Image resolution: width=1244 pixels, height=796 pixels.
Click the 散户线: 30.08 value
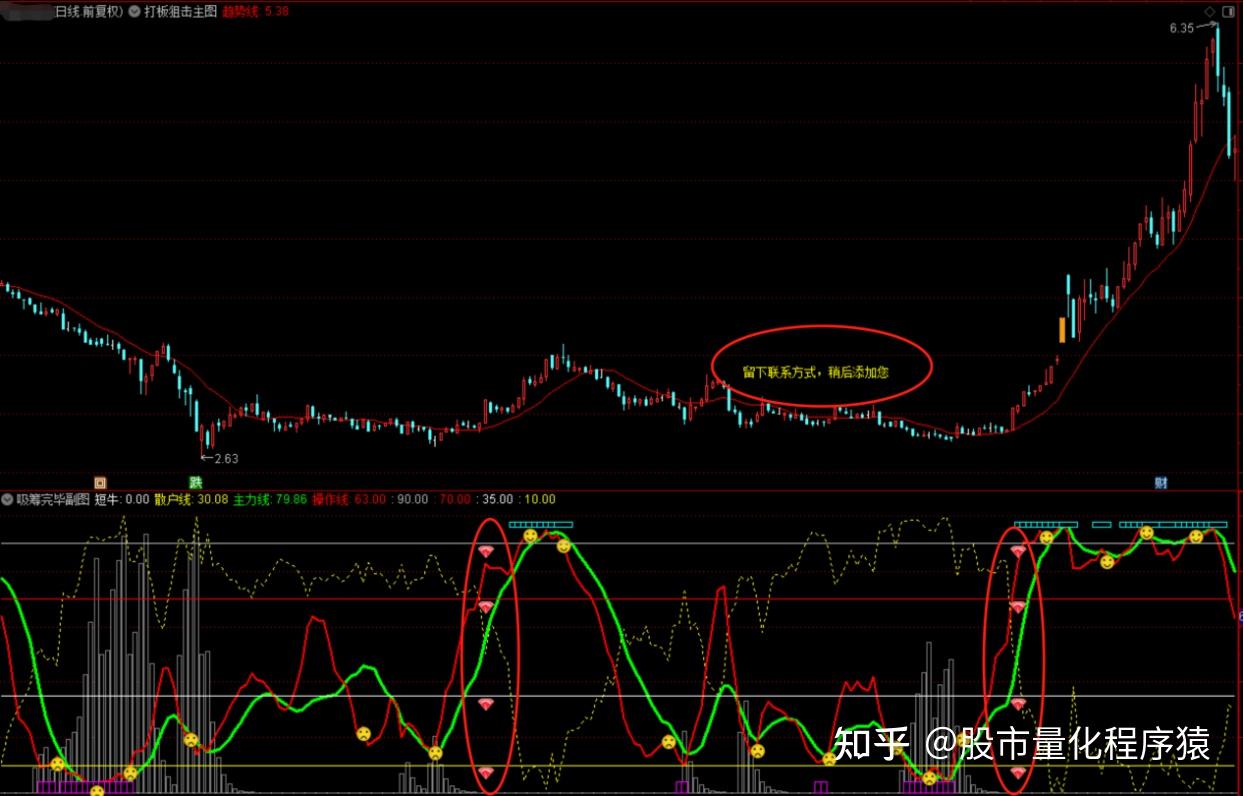click(x=192, y=499)
